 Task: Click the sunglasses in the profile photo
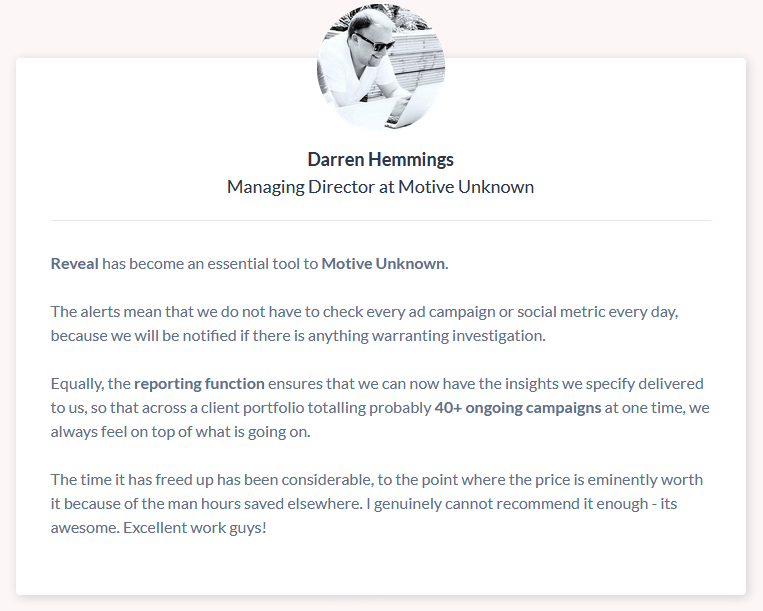[374, 42]
